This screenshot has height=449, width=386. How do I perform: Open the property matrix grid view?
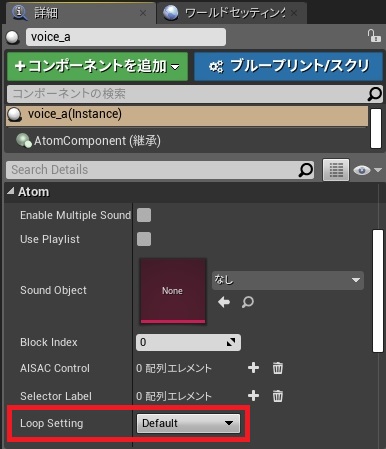(336, 170)
